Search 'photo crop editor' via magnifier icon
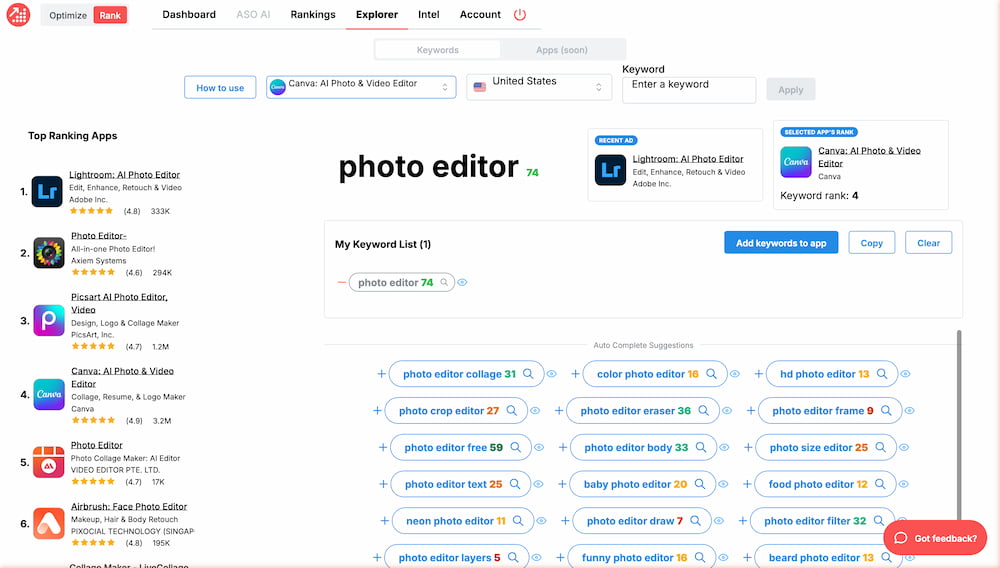The height and width of the screenshot is (568, 1000). tap(511, 411)
